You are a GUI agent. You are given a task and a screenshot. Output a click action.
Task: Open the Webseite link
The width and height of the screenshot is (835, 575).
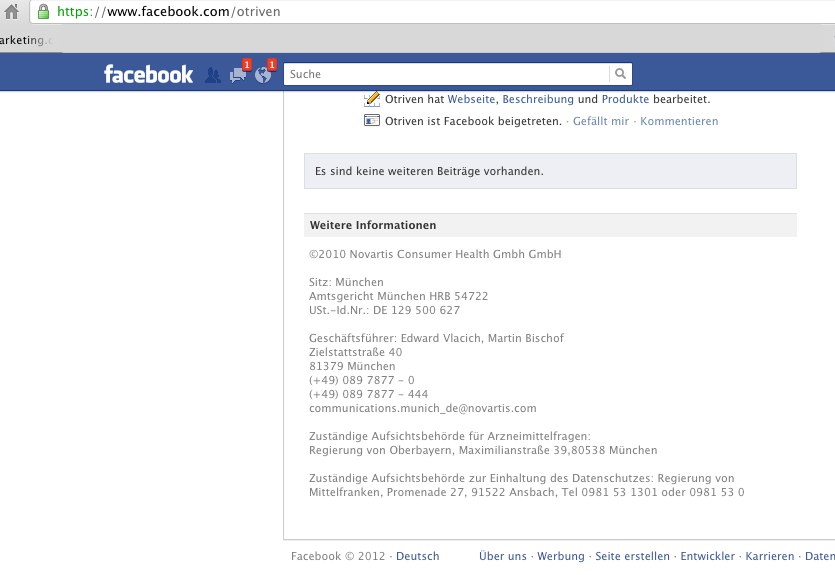(x=471, y=99)
